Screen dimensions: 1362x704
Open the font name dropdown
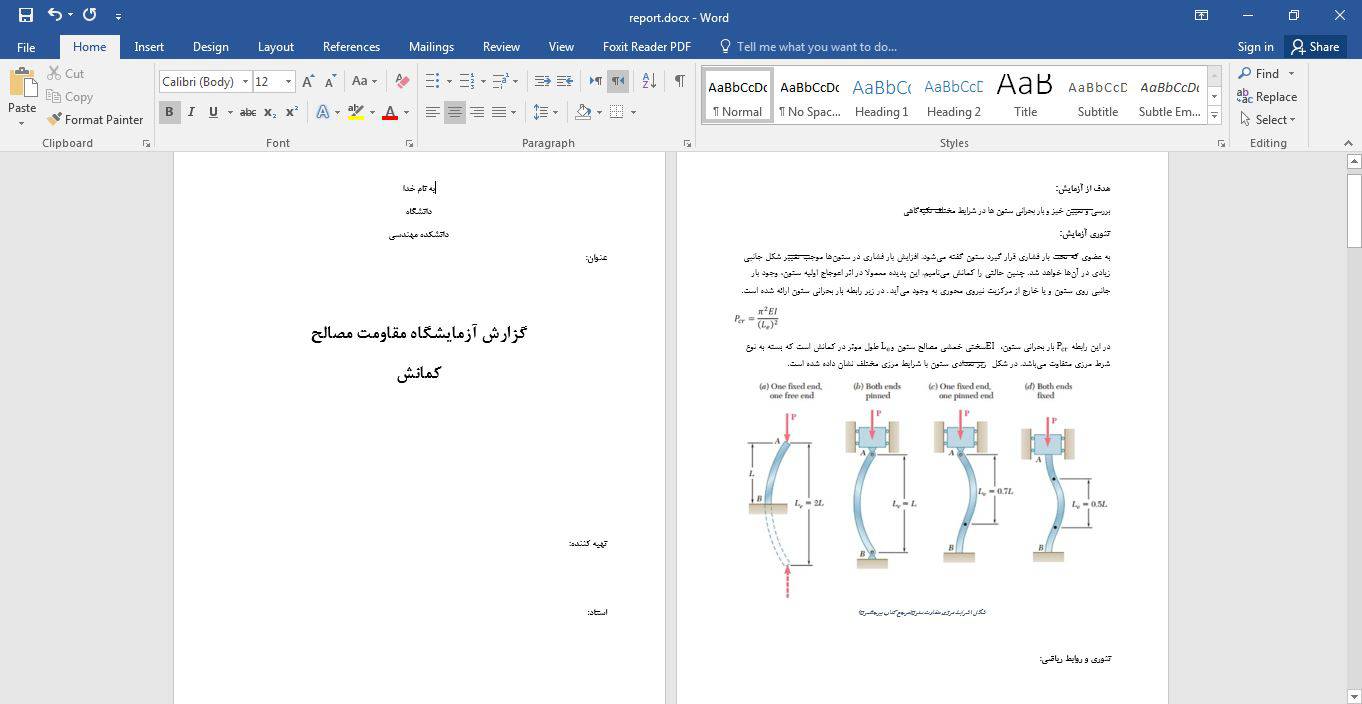(x=245, y=82)
